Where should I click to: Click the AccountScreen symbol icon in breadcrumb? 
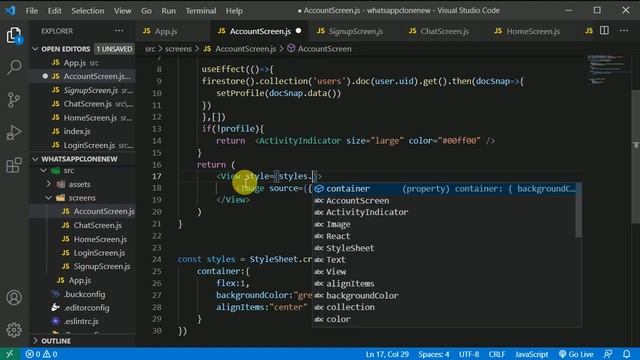[291, 49]
